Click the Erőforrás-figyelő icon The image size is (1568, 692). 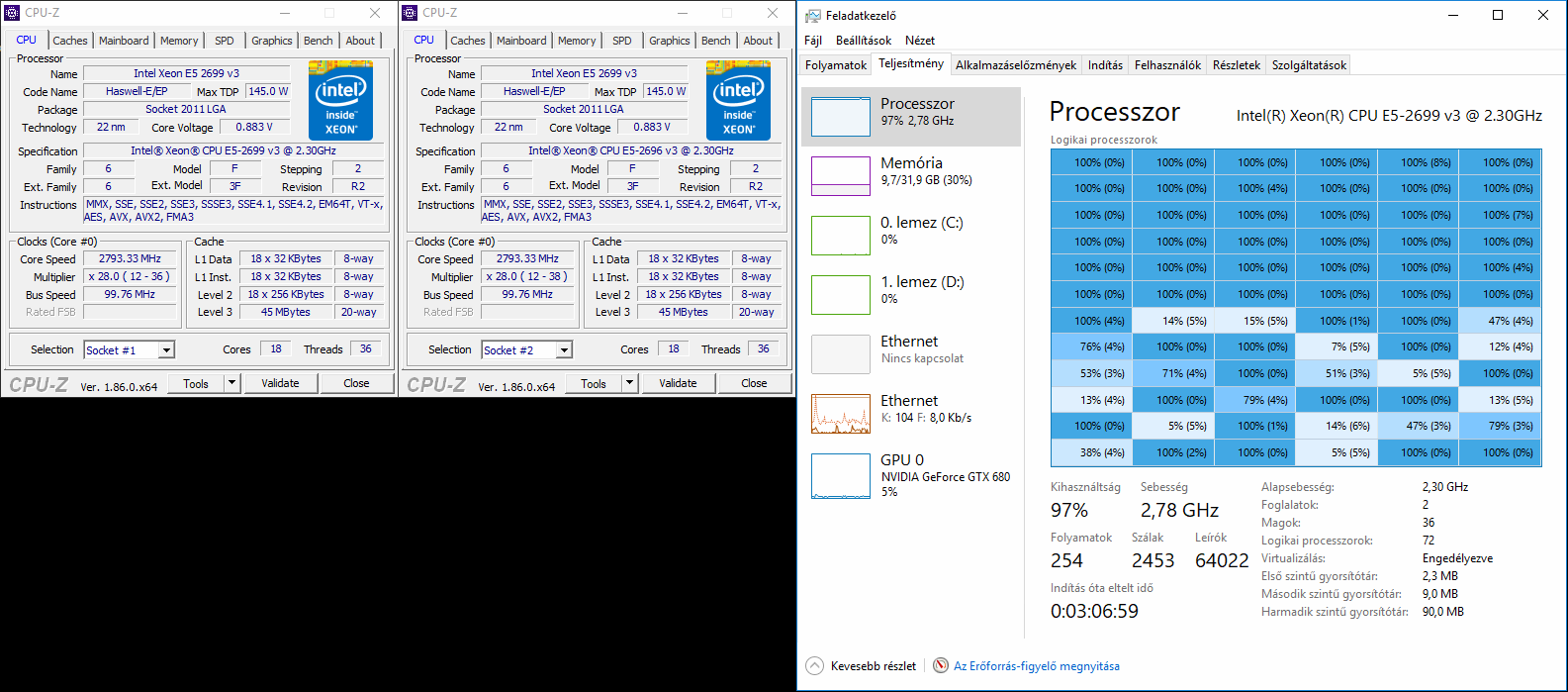point(942,666)
